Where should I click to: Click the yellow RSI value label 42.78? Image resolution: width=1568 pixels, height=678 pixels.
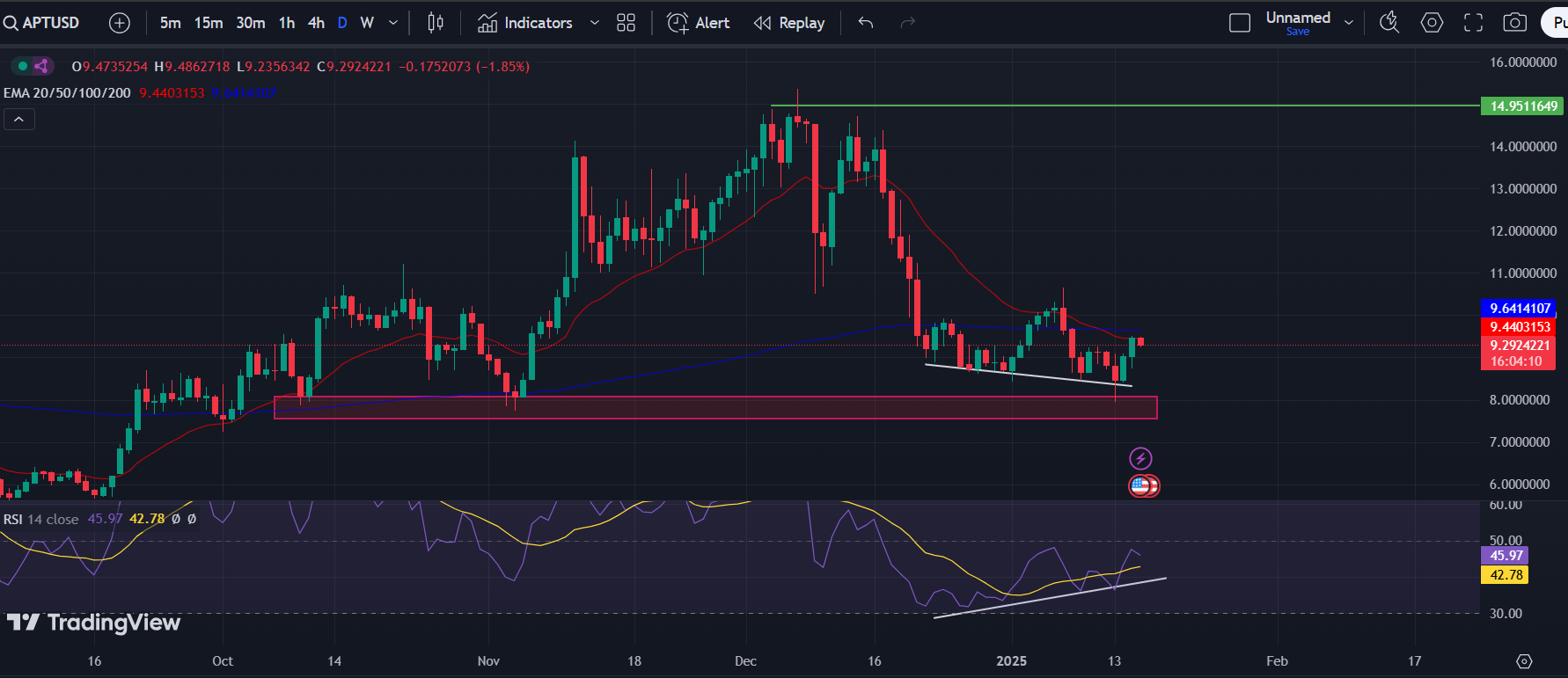pyautogui.click(x=1505, y=575)
